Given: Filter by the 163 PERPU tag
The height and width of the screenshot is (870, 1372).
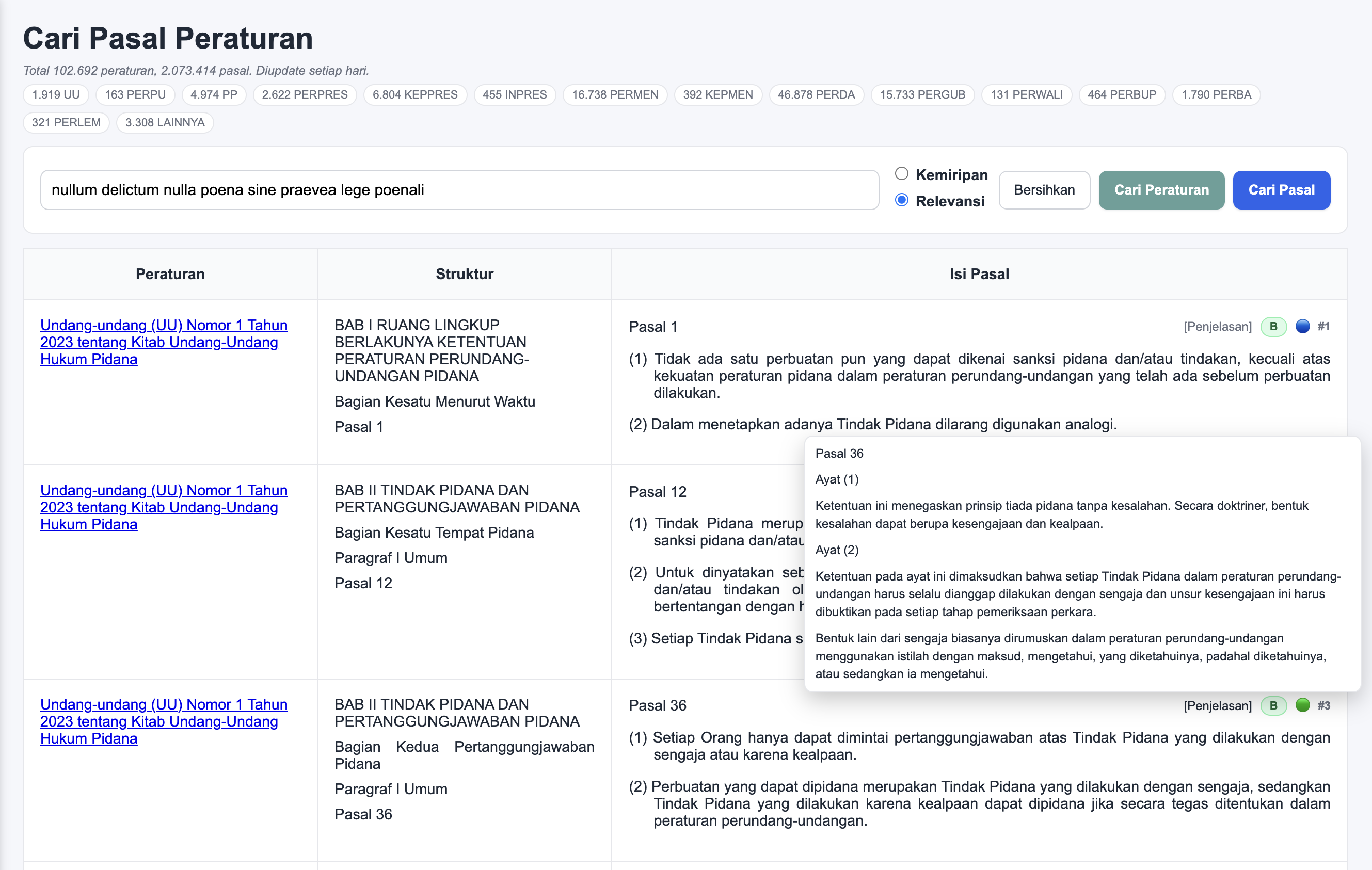Looking at the screenshot, I should [x=135, y=94].
